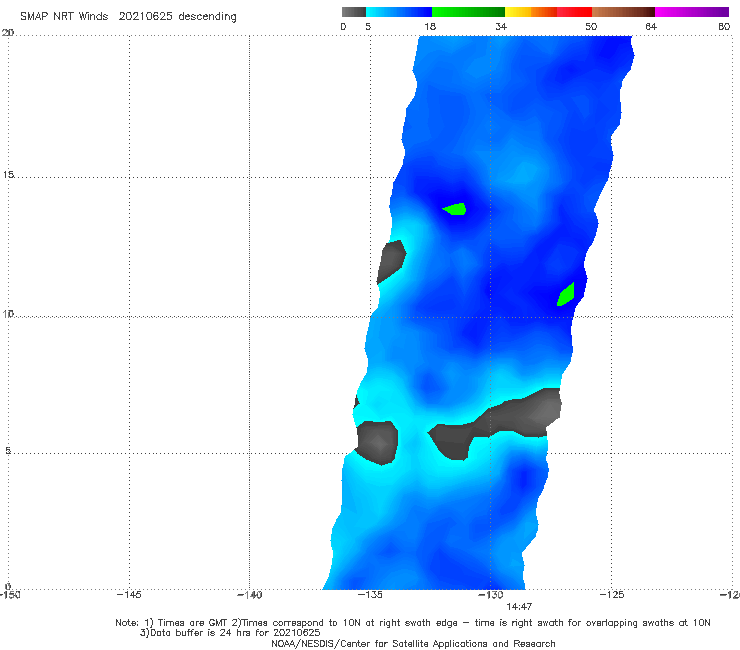Click the color bar label '34'
Screen dimensions: 740x650
coord(501,27)
